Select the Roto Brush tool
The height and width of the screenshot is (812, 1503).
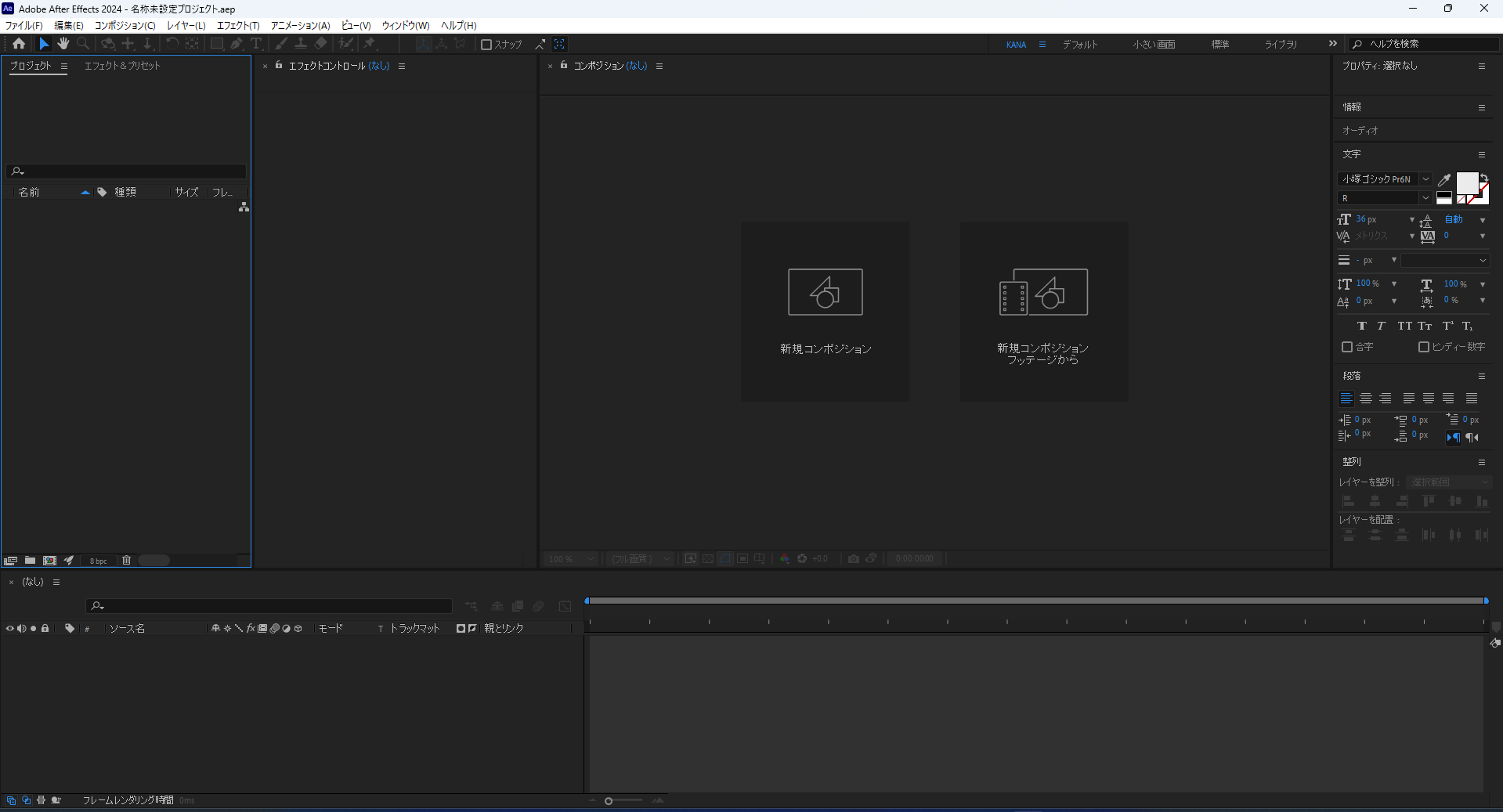coord(345,44)
